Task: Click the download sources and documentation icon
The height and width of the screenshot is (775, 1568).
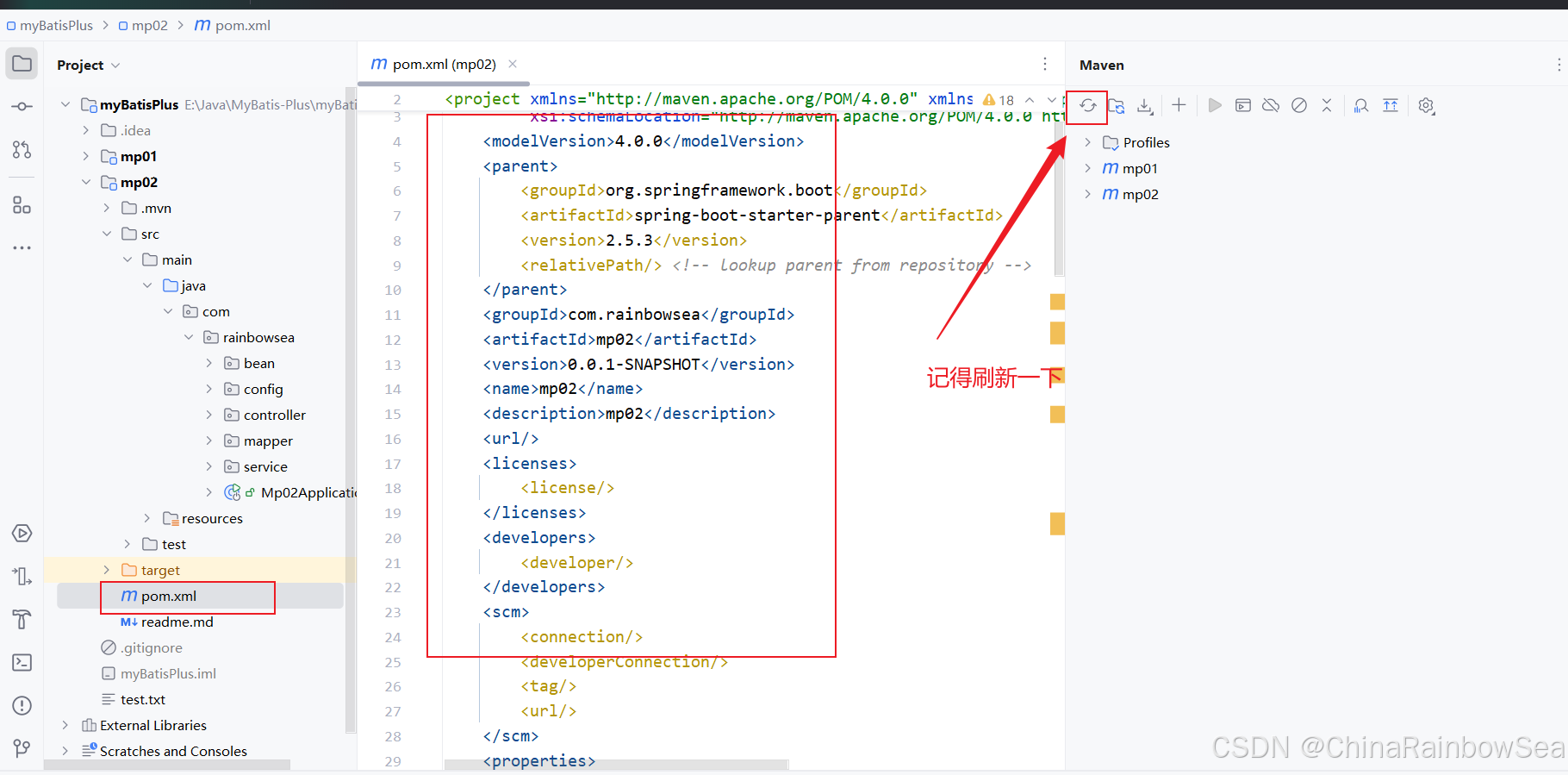Action: [x=1145, y=106]
